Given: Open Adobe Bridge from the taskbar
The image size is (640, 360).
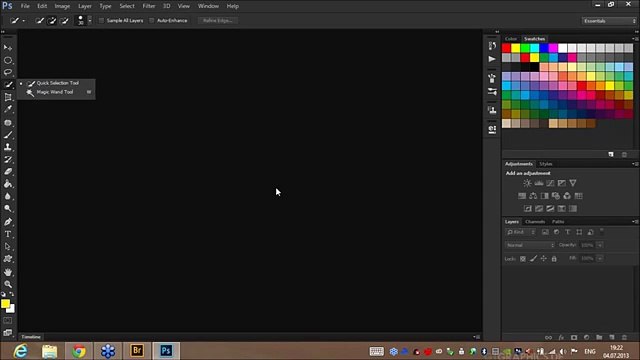Looking at the screenshot, I should click(137, 351).
